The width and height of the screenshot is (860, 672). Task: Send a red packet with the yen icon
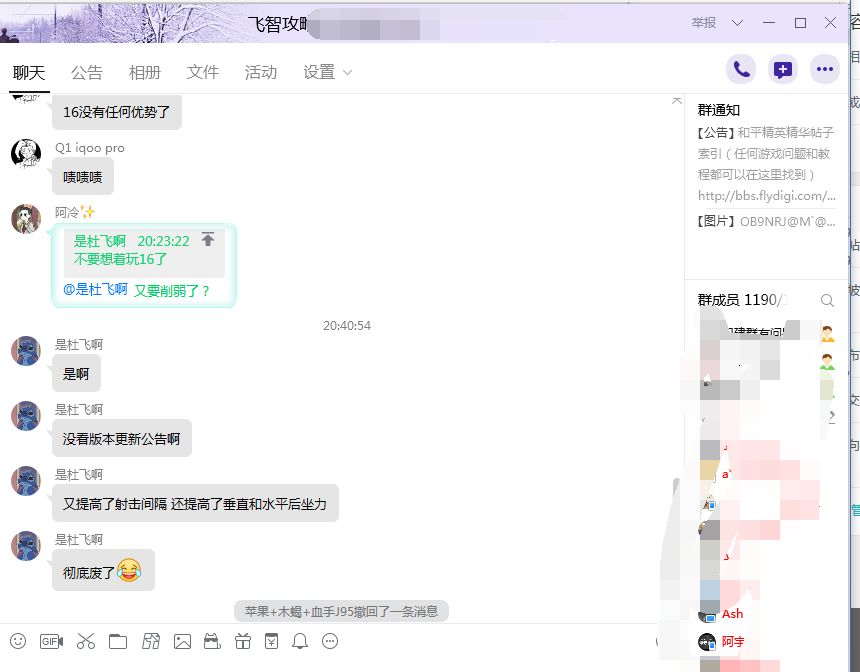(271, 641)
